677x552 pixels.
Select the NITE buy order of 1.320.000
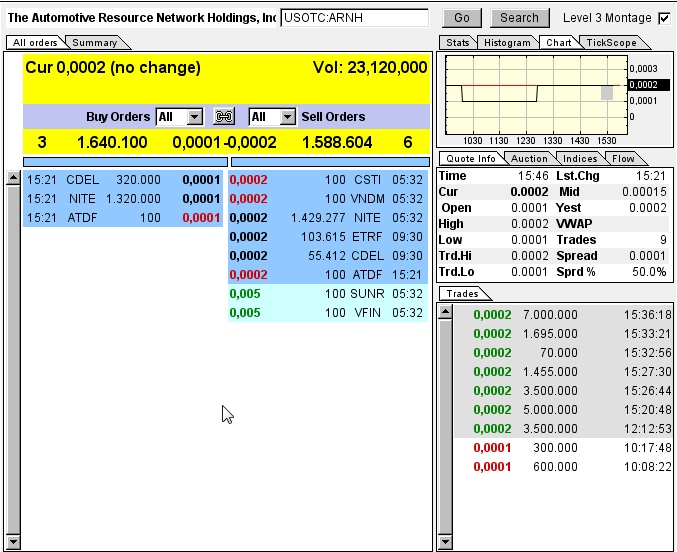tap(123, 199)
